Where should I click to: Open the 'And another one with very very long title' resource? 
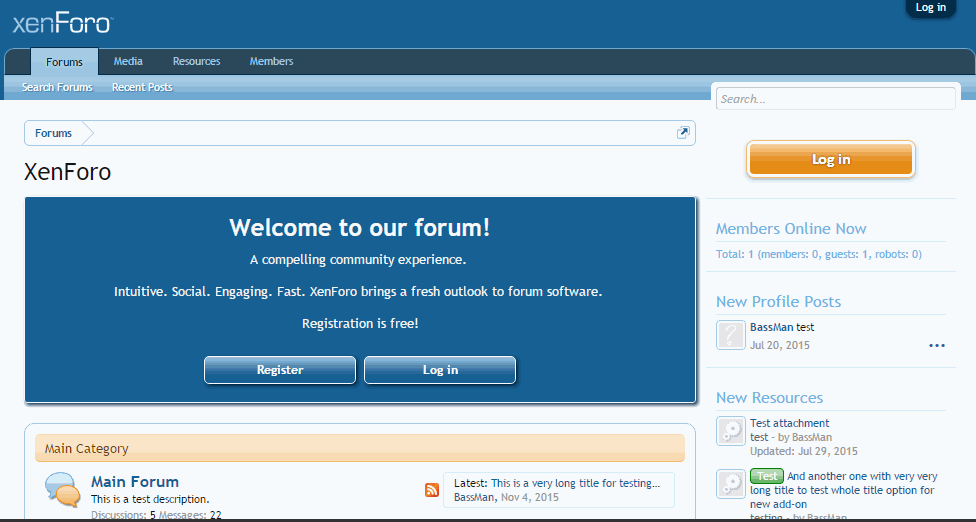843,490
